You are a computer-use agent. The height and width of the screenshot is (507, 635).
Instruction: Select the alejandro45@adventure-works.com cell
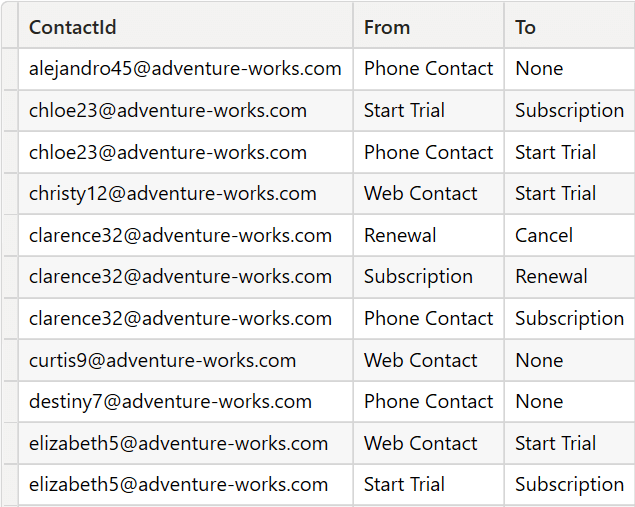point(185,69)
